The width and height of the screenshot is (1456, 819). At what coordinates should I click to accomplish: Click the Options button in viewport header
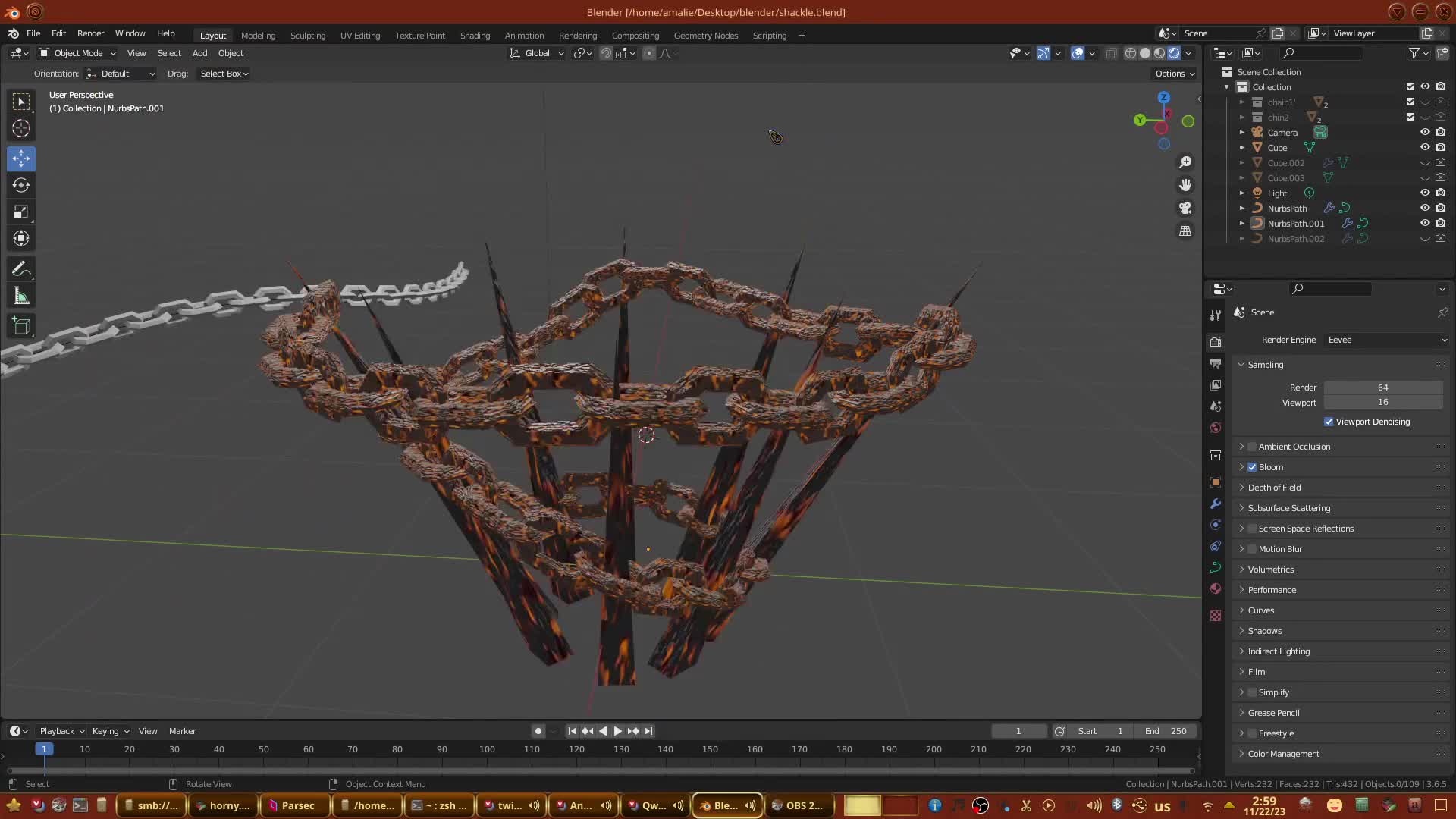1174,74
